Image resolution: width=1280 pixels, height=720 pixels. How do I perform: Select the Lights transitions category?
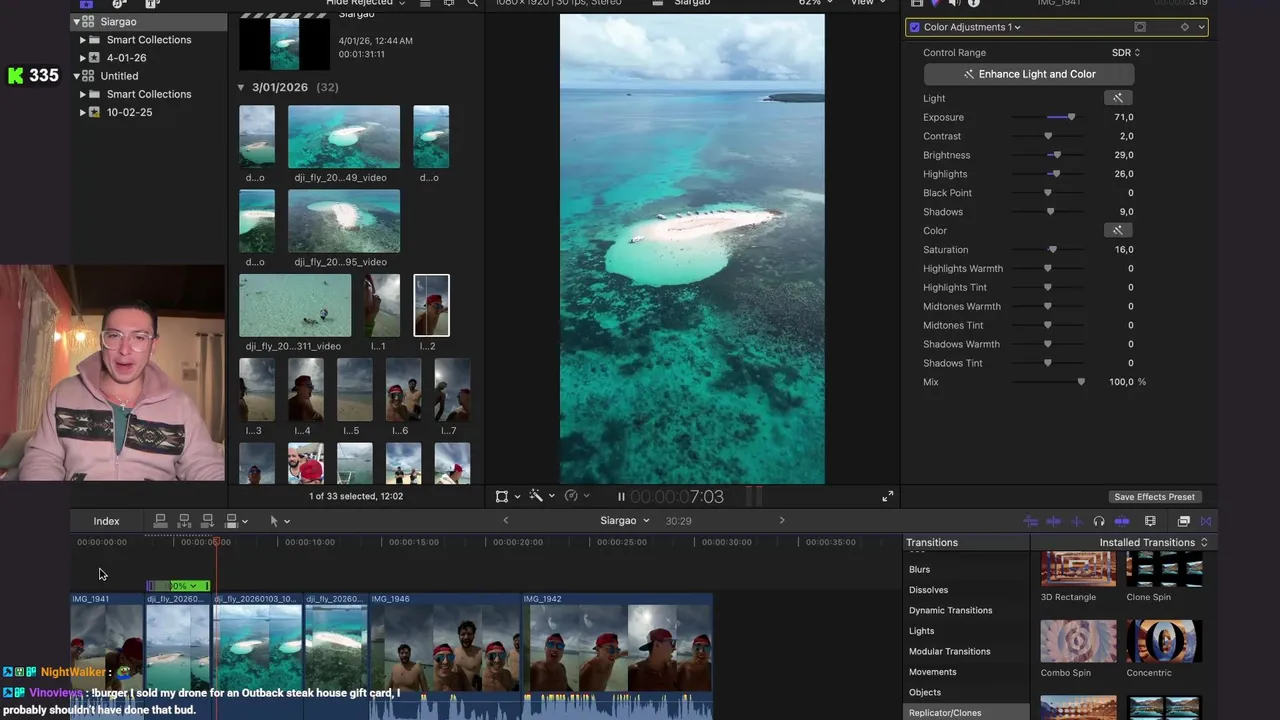pos(921,631)
